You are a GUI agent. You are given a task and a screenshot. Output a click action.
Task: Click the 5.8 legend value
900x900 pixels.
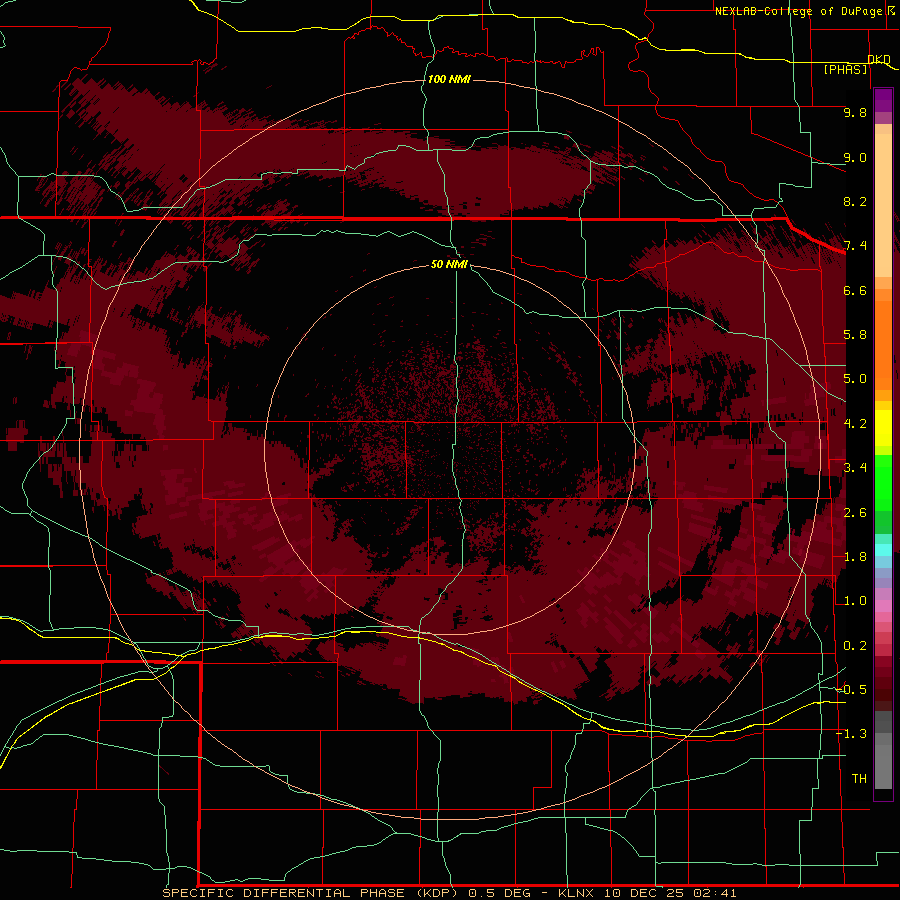[855, 335]
